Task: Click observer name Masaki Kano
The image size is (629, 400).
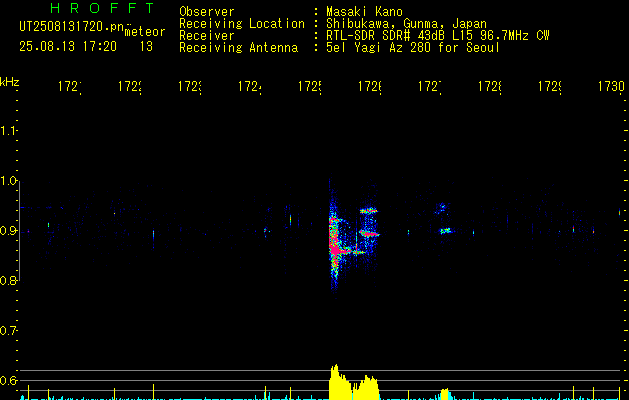Action: click(x=364, y=11)
